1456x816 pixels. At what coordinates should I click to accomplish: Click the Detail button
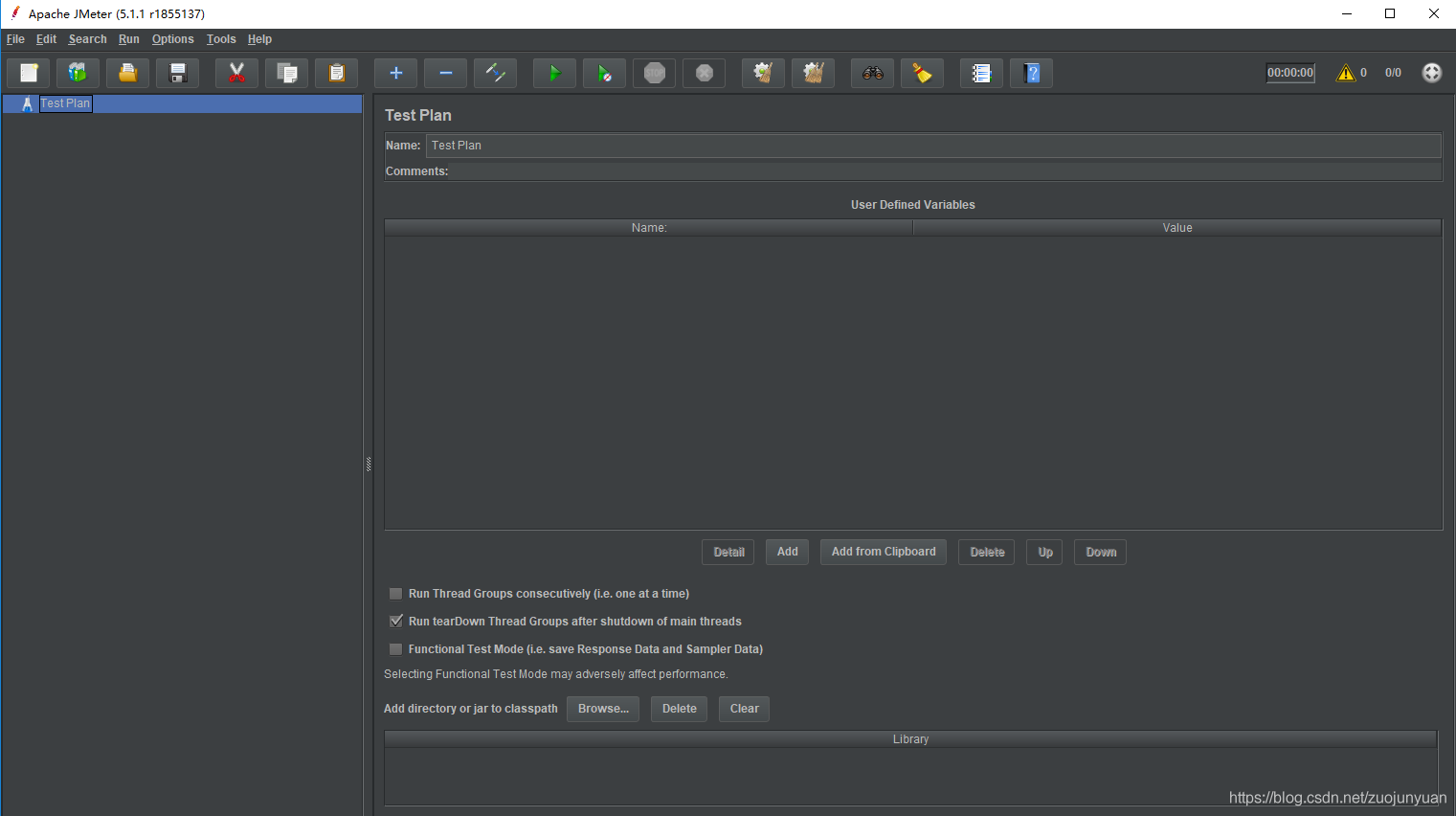[728, 552]
